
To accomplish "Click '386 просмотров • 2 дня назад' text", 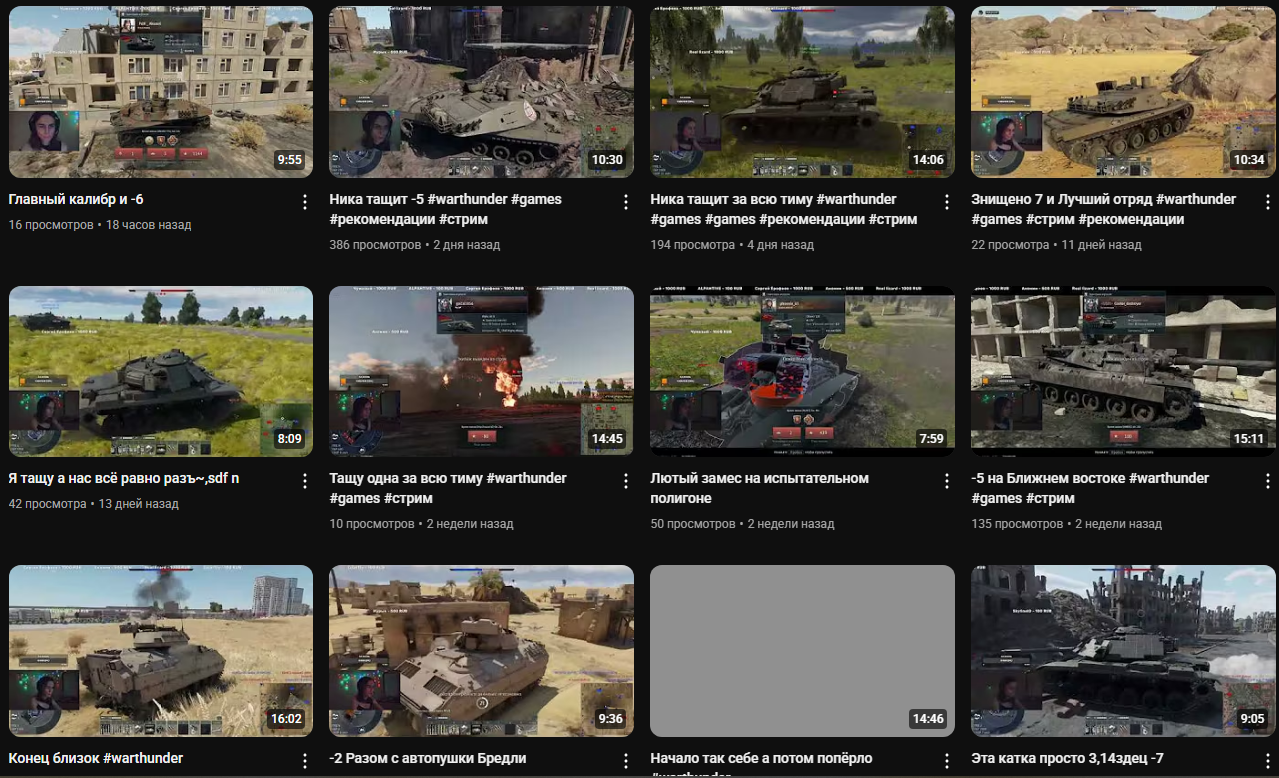I will (x=415, y=245).
